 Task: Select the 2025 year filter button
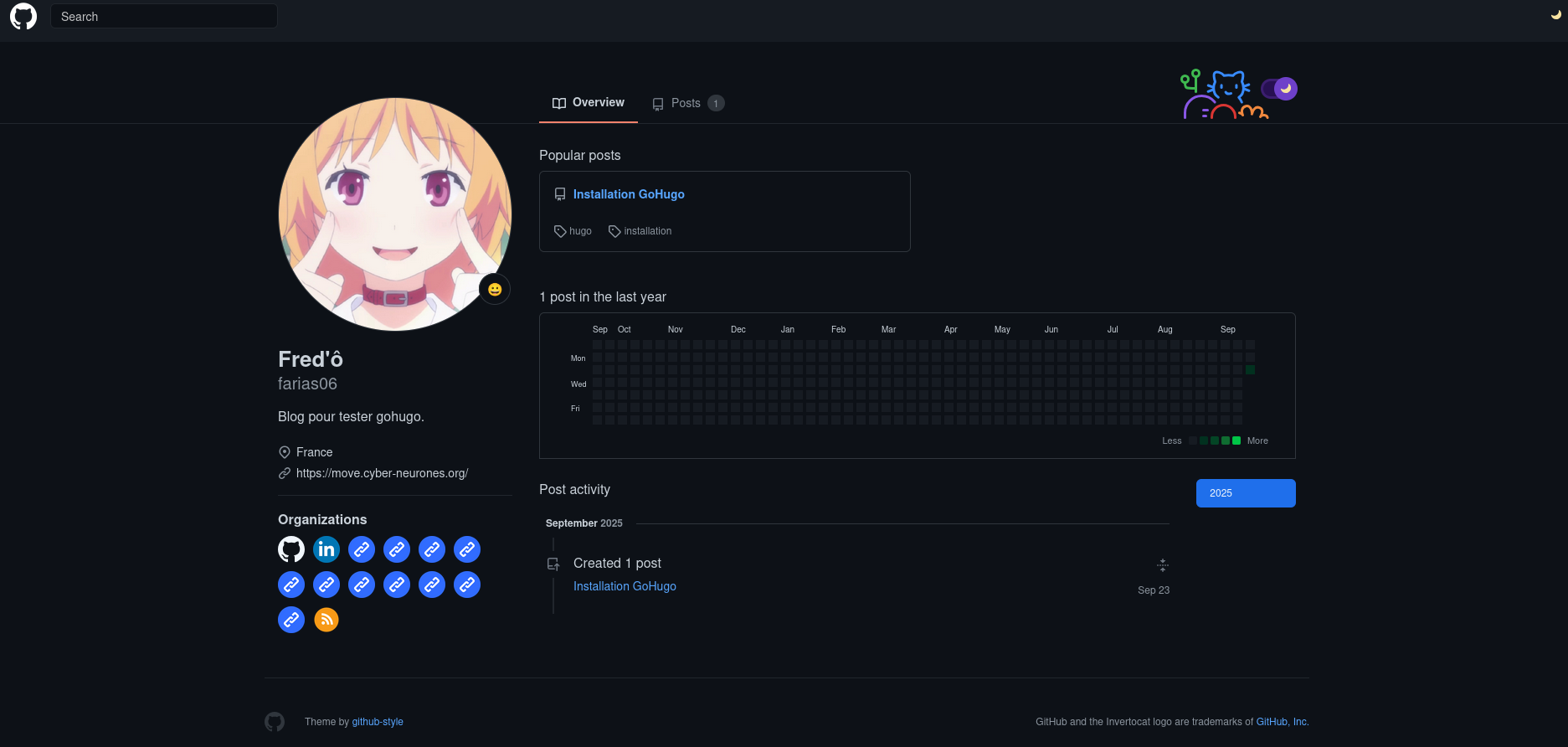point(1245,493)
